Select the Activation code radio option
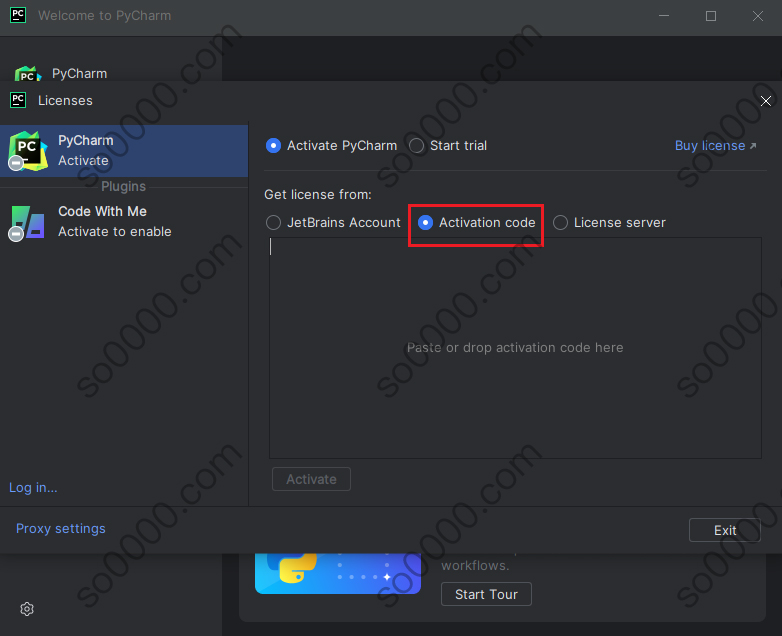782x636 pixels. point(476,222)
